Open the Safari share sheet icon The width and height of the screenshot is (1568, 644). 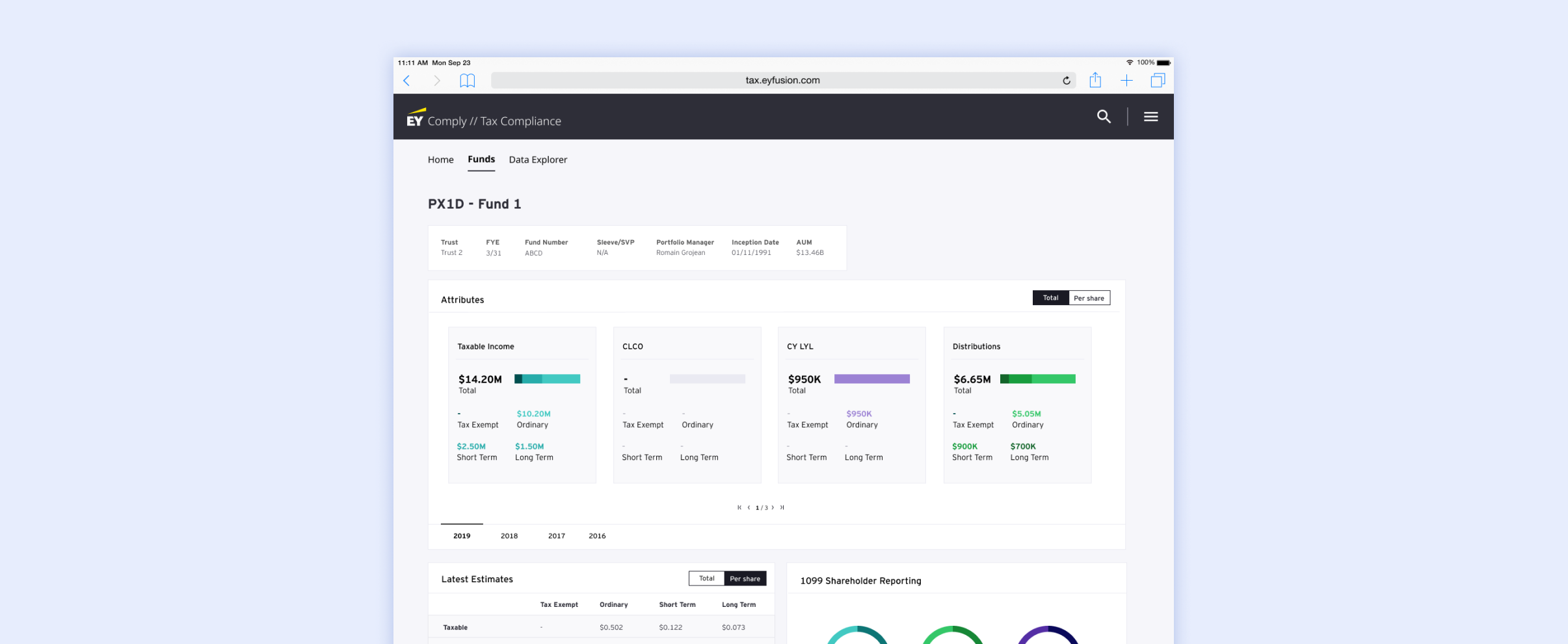(1095, 80)
